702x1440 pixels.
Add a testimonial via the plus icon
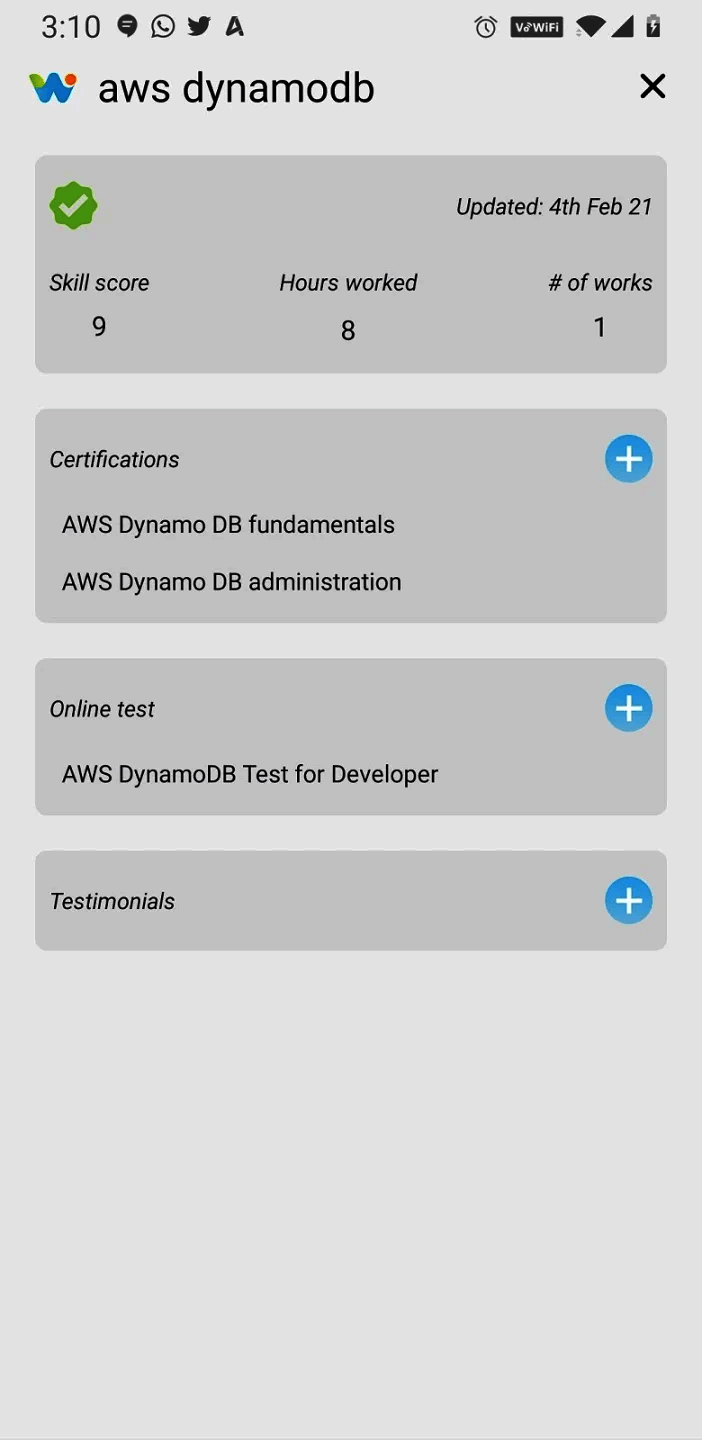pyautogui.click(x=629, y=899)
